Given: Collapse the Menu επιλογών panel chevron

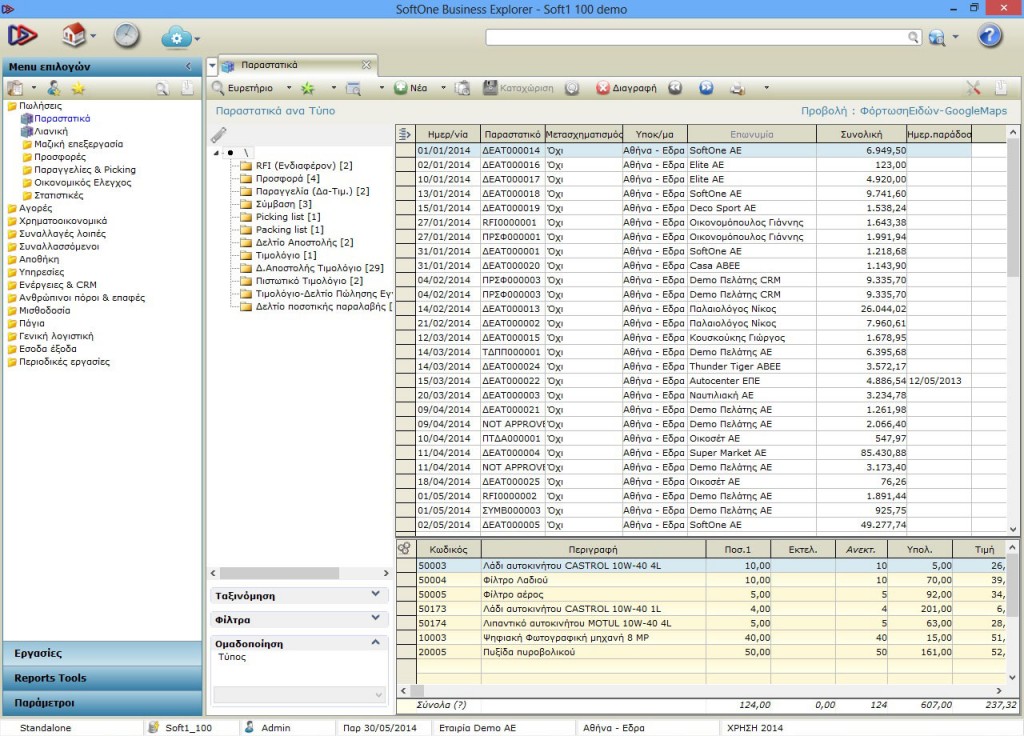Looking at the screenshot, I should point(188,66).
